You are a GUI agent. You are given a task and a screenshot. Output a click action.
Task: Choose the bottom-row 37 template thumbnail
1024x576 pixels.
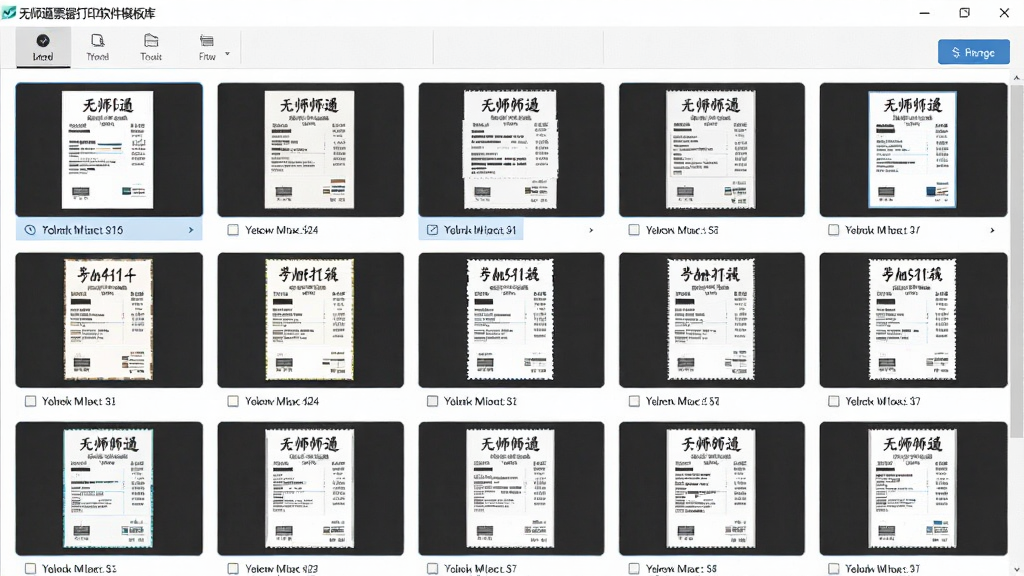pos(913,488)
